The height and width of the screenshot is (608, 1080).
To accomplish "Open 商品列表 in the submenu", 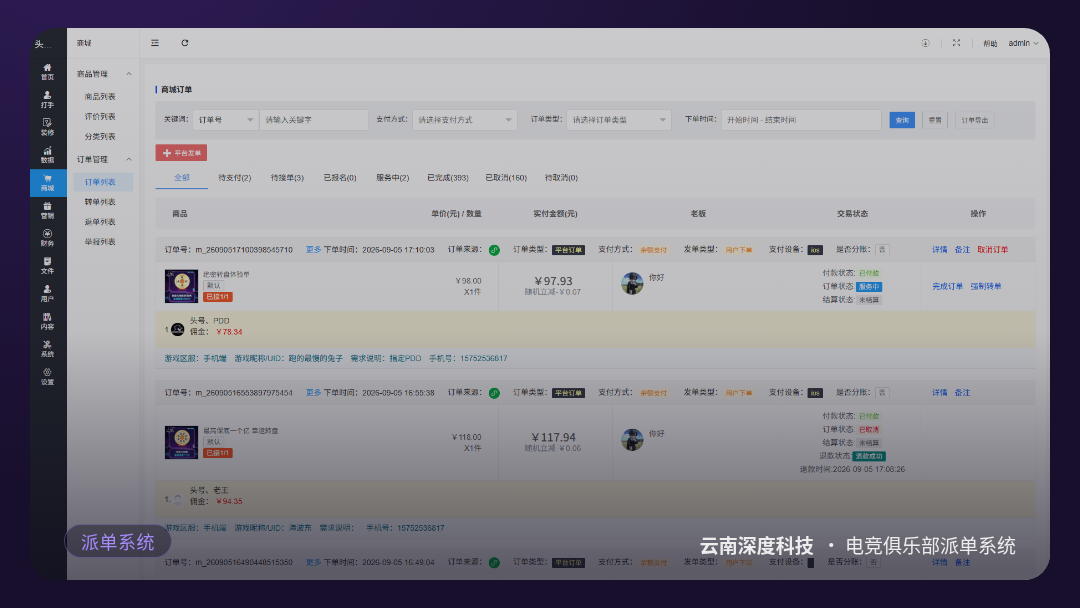I will [x=100, y=96].
